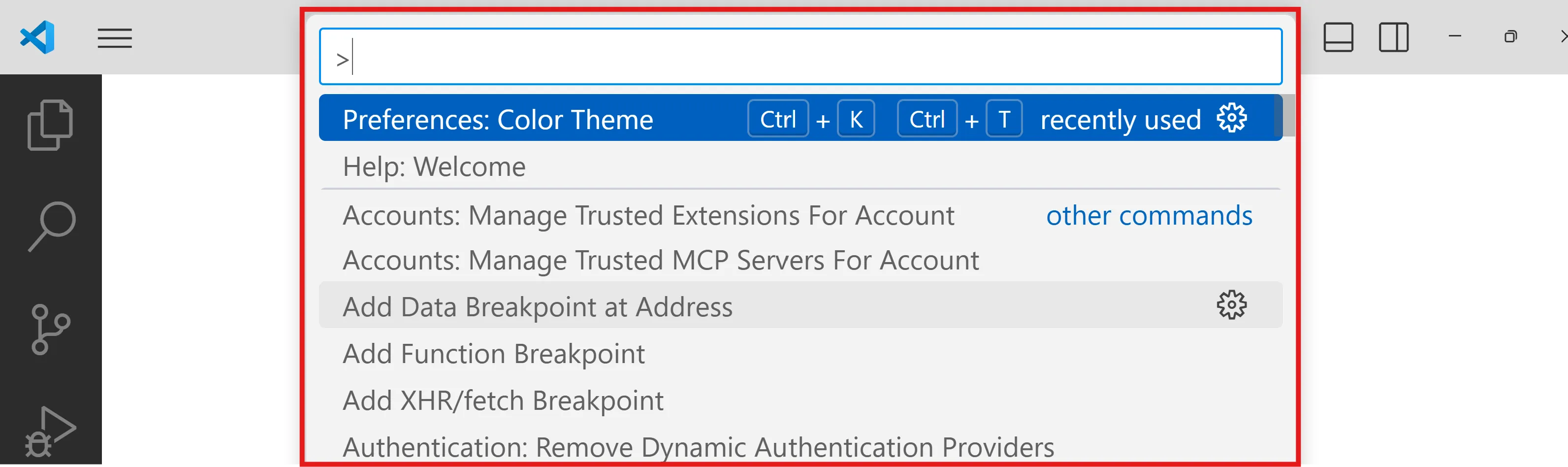Image resolution: width=1568 pixels, height=467 pixels.
Task: Open the hamburger application menu
Action: (x=114, y=38)
